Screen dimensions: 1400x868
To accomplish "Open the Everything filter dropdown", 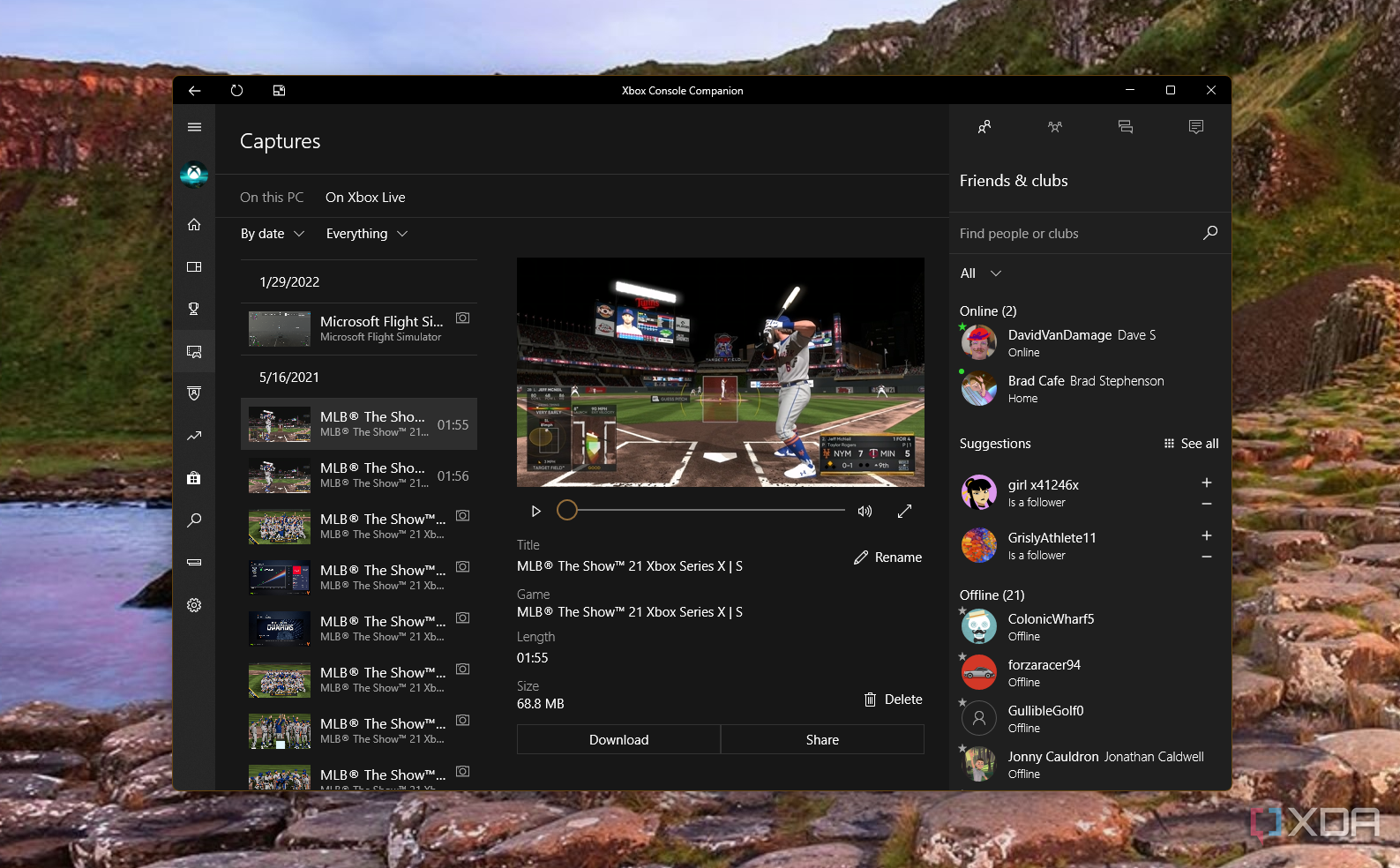I will coord(367,234).
